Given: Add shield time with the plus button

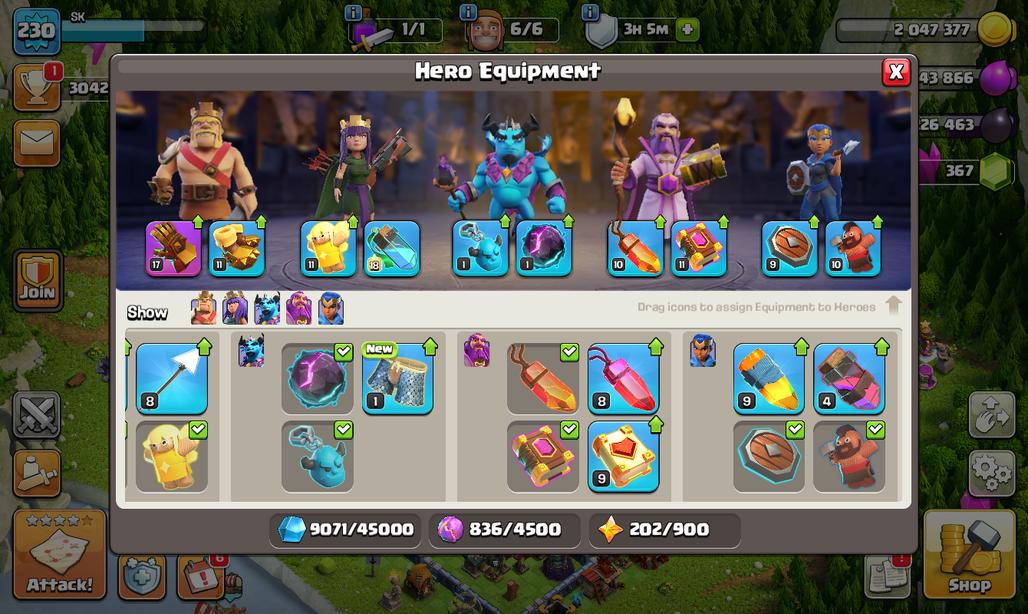Looking at the screenshot, I should click(687, 29).
